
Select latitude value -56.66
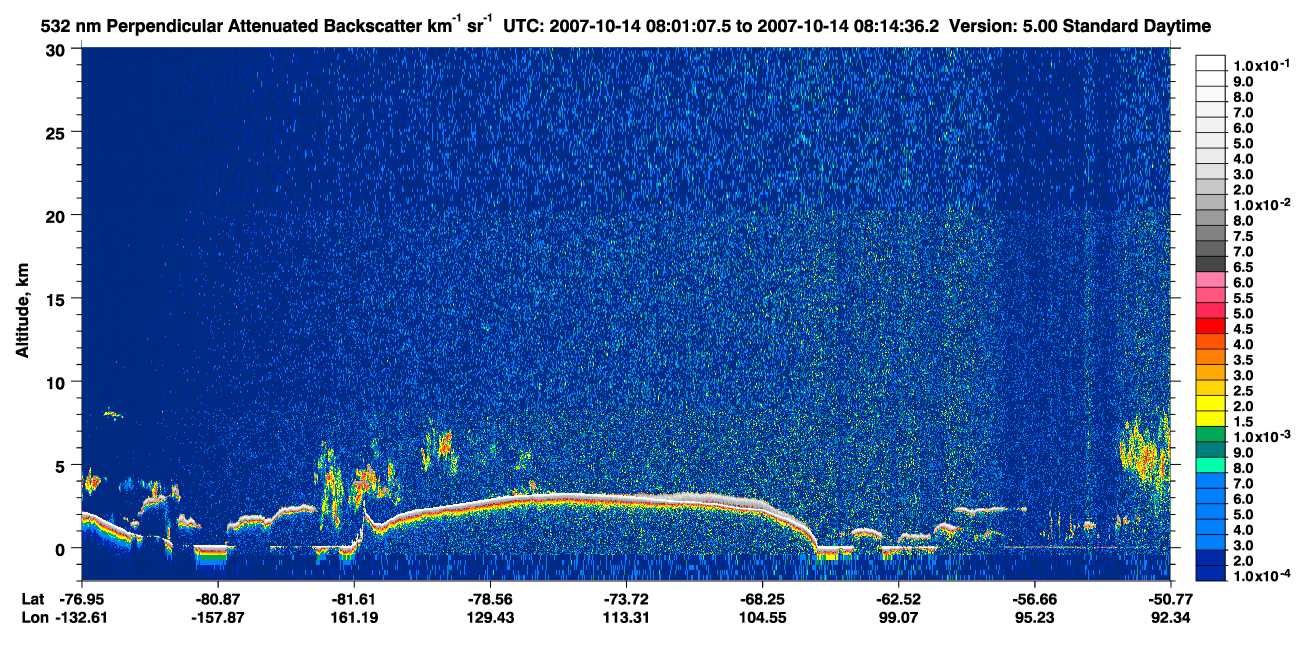[1034, 598]
